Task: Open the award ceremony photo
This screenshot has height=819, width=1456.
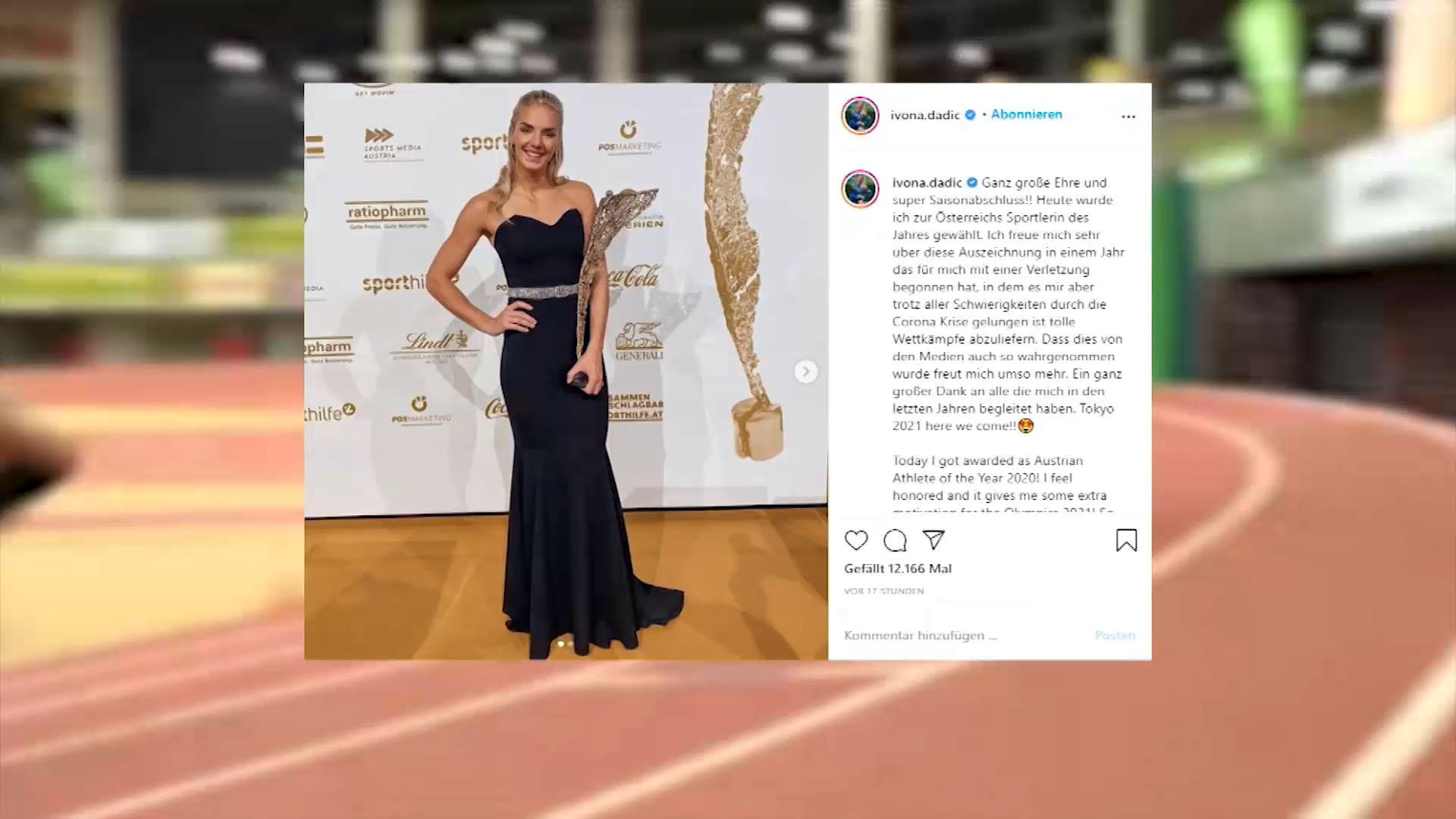Action: 566,372
